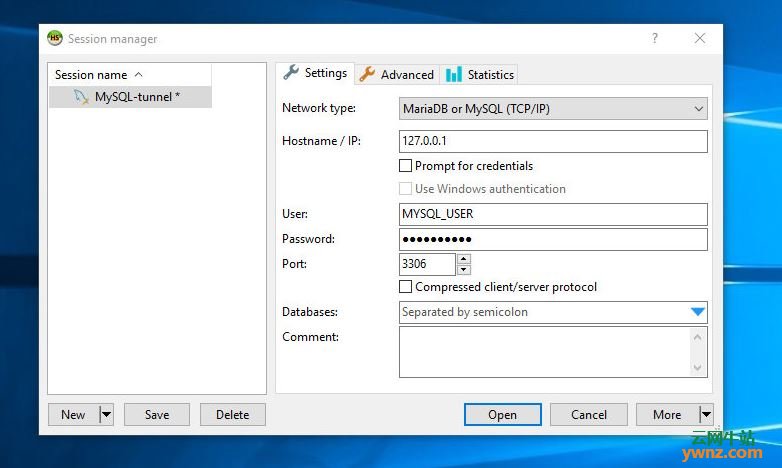Click the Open button
Screen dimensions: 782x468
502,414
